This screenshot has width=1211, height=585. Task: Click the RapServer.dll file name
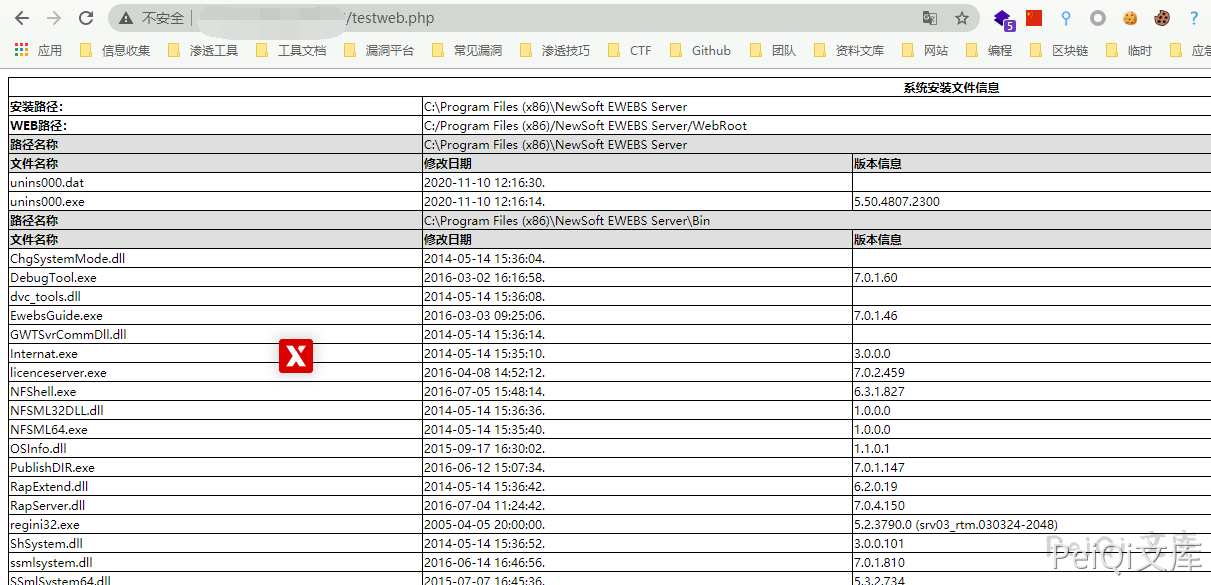click(47, 506)
